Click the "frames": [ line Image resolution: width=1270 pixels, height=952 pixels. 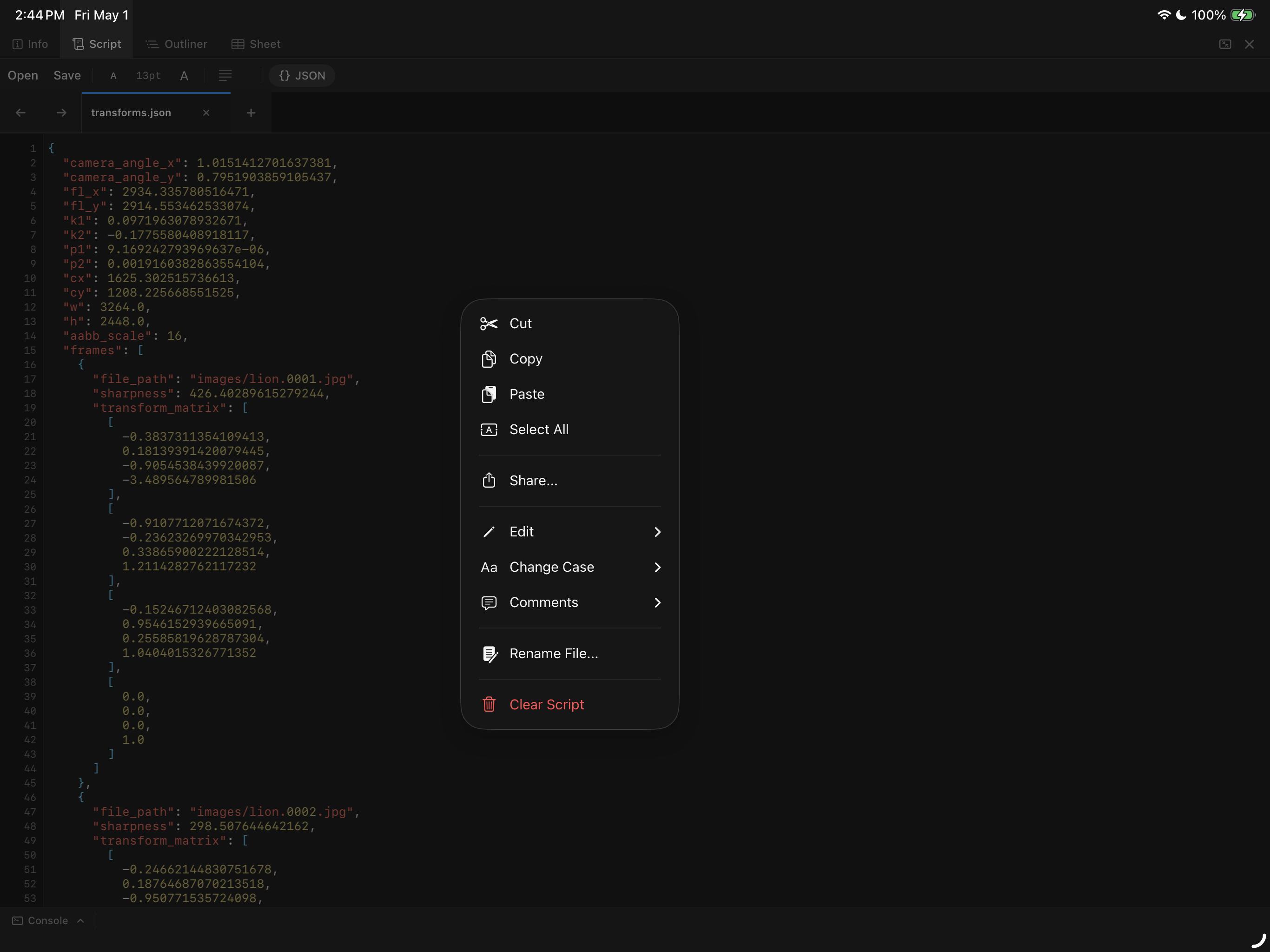tap(103, 350)
